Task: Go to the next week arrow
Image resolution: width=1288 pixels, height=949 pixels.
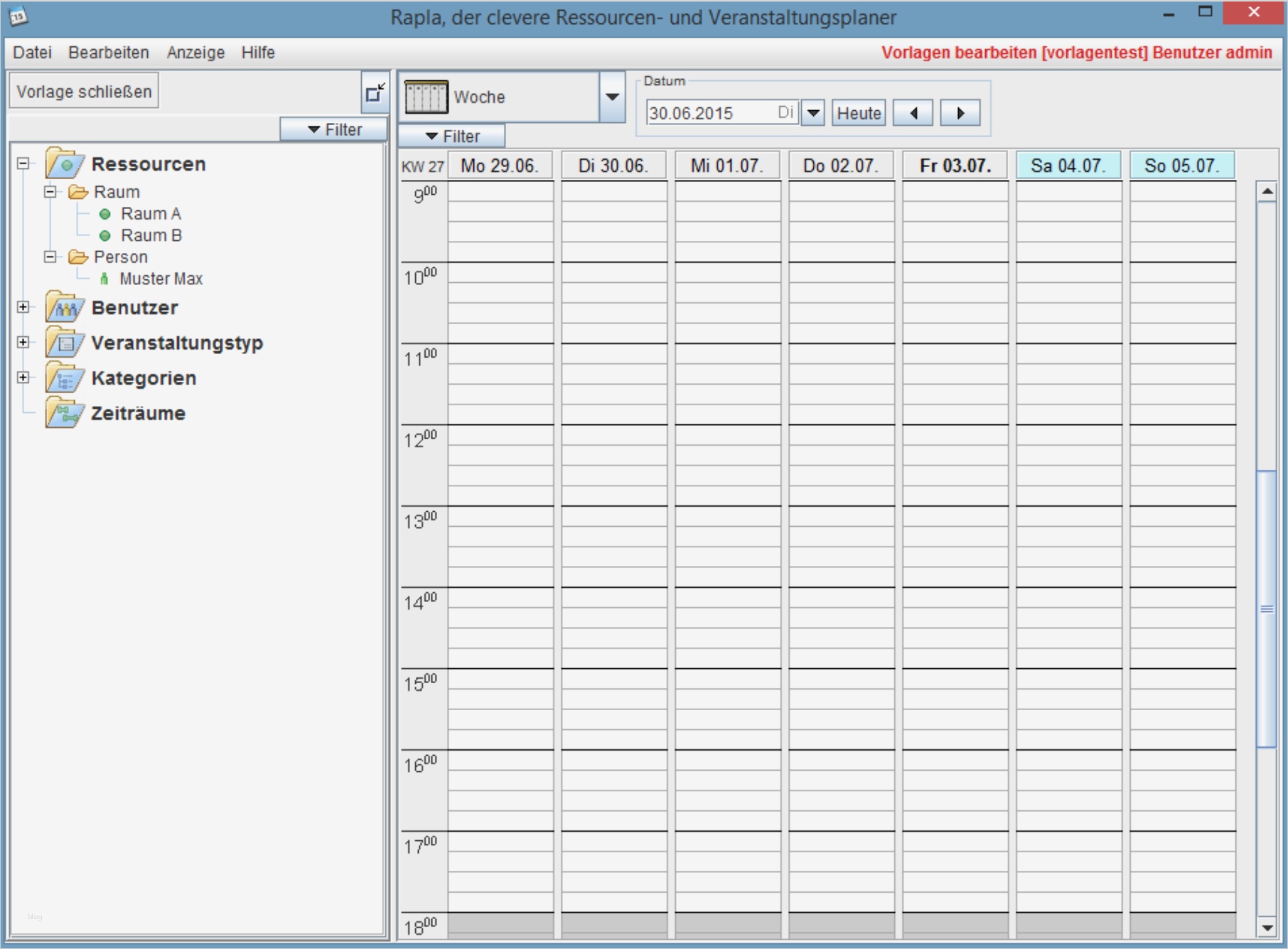Action: tap(960, 113)
